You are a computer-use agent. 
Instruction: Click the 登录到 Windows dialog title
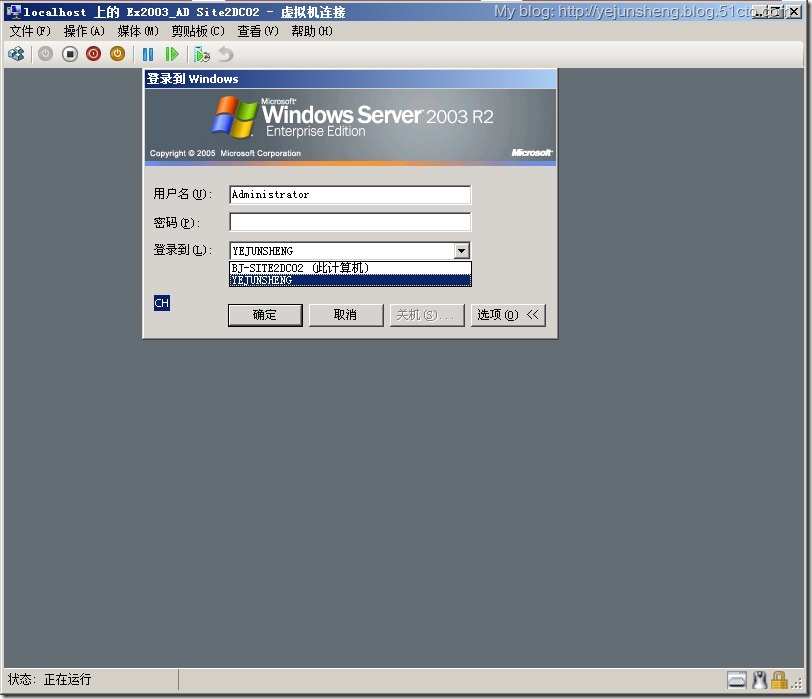192,79
